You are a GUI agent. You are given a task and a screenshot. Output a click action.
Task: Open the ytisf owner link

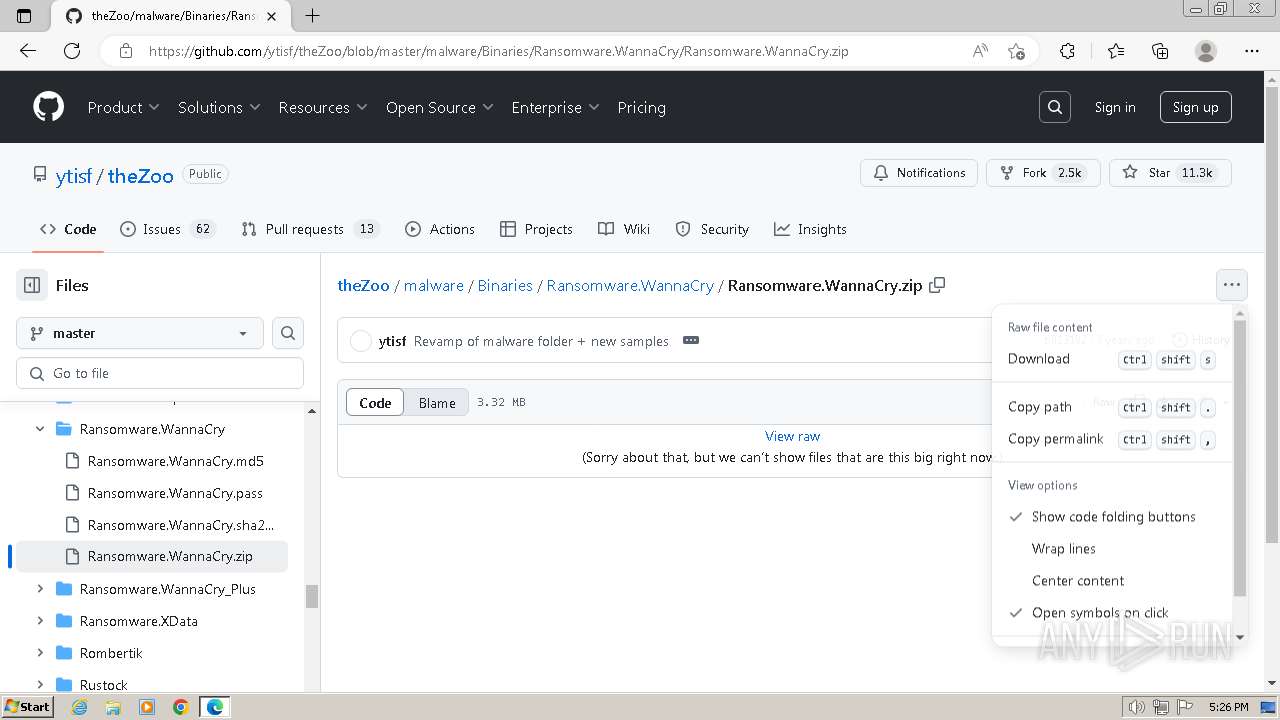(x=74, y=176)
